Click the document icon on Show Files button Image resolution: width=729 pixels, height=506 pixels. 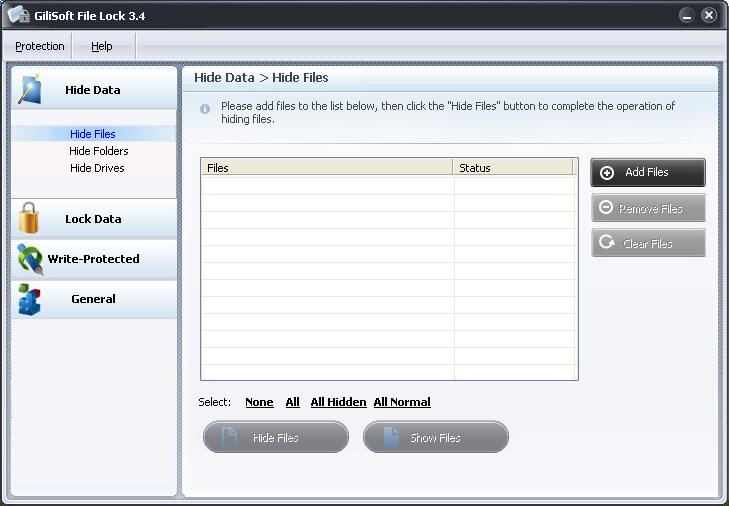pyautogui.click(x=391, y=437)
